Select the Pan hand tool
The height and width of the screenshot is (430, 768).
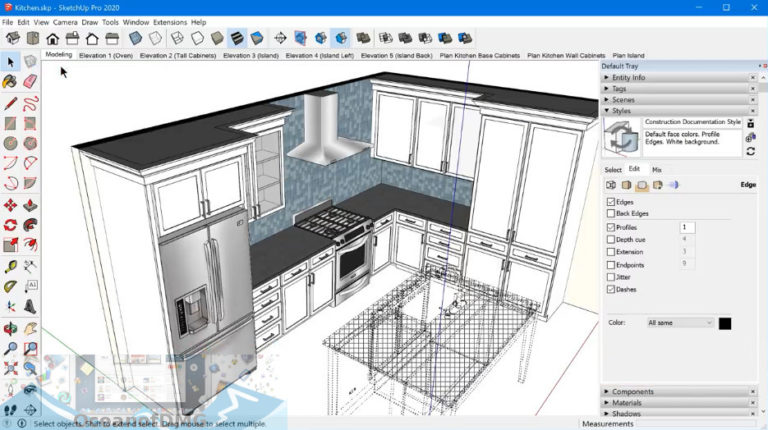(30, 329)
